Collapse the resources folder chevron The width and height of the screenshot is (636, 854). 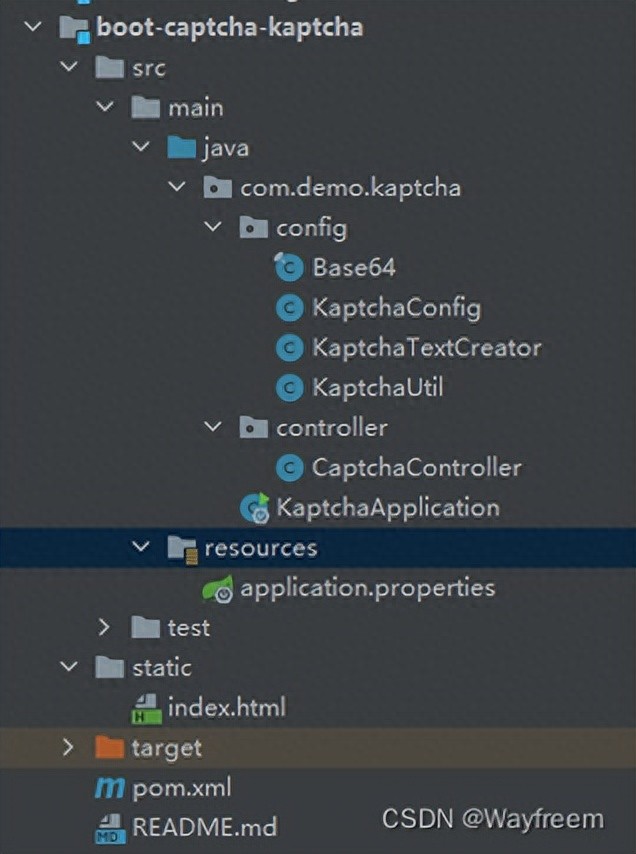pyautogui.click(x=141, y=546)
